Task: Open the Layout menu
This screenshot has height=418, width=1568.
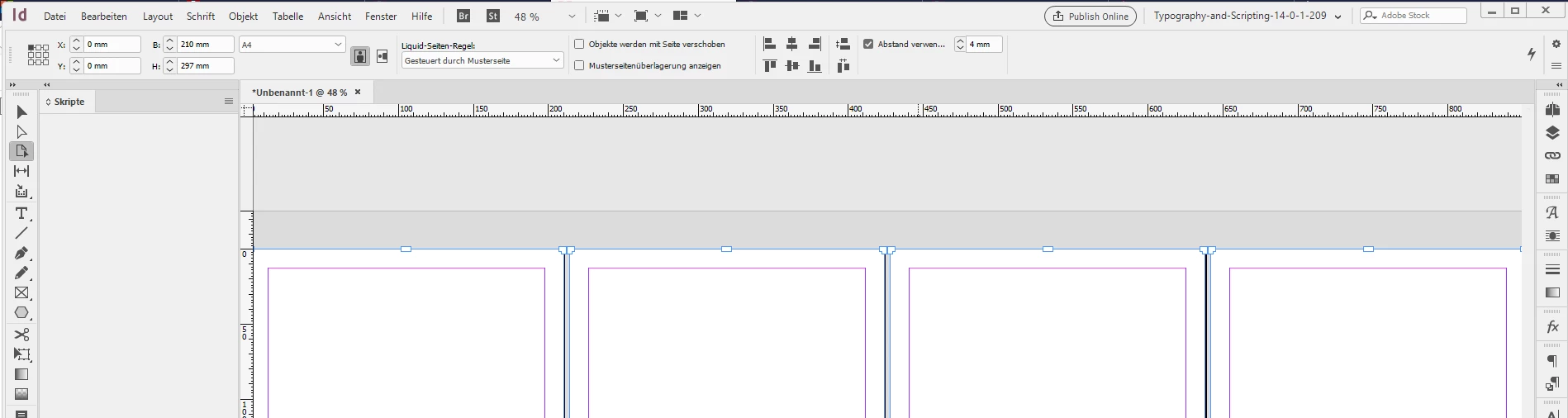Action: point(158,17)
